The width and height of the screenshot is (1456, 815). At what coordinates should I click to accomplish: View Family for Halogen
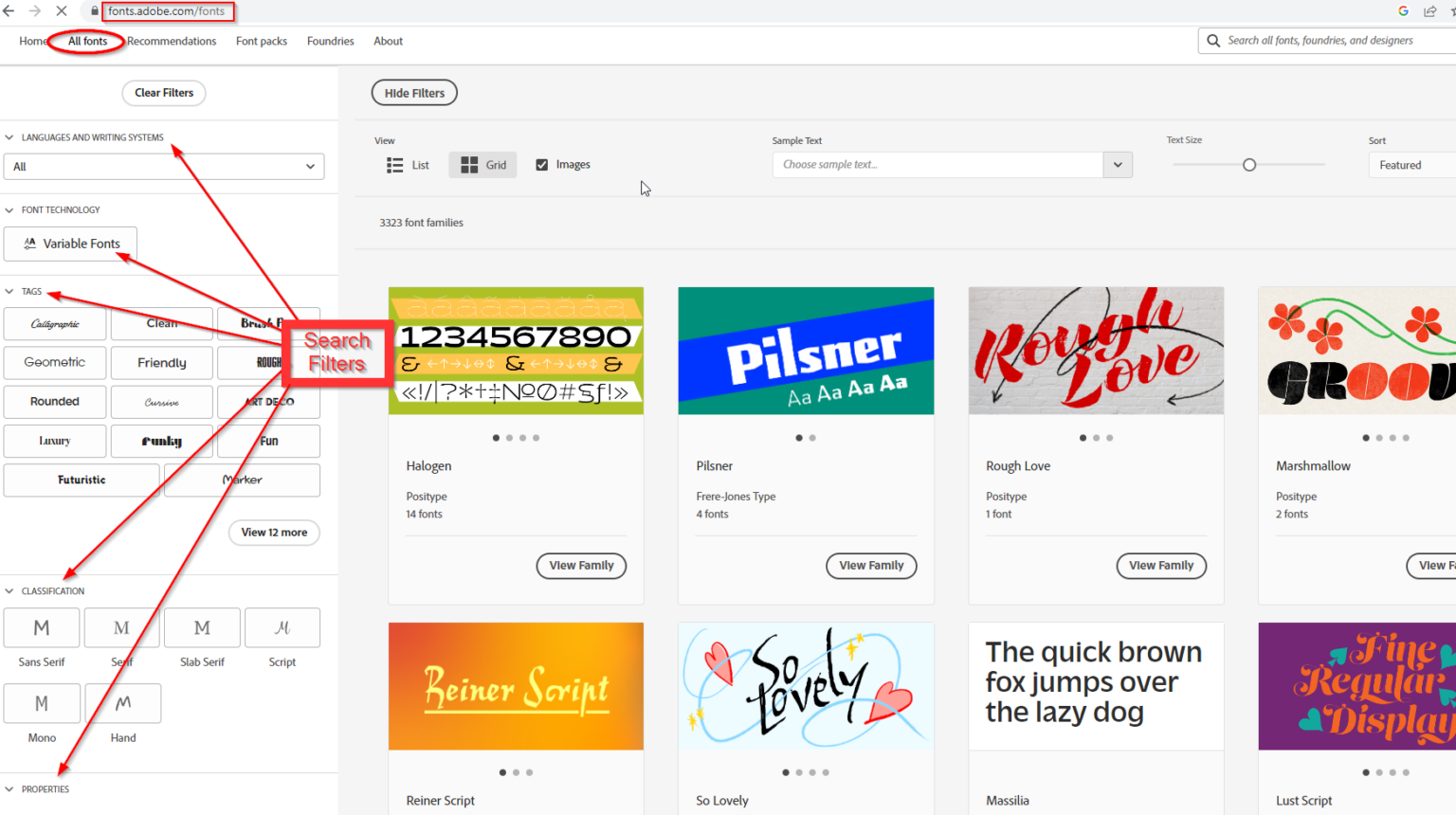[x=581, y=566]
